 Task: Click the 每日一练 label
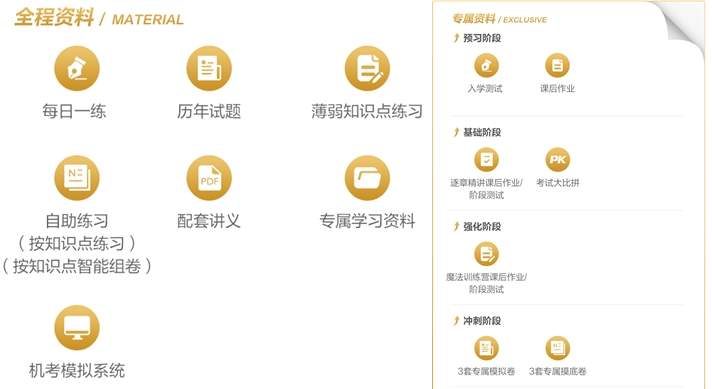tap(74, 111)
